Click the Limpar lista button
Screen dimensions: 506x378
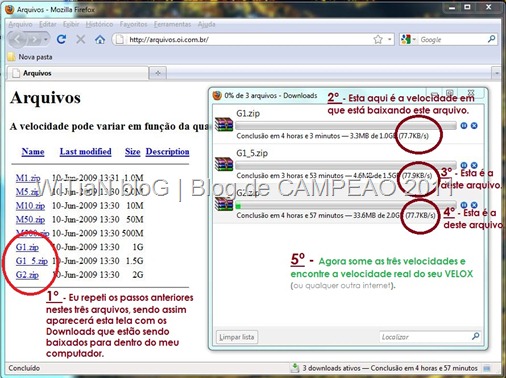click(x=237, y=337)
